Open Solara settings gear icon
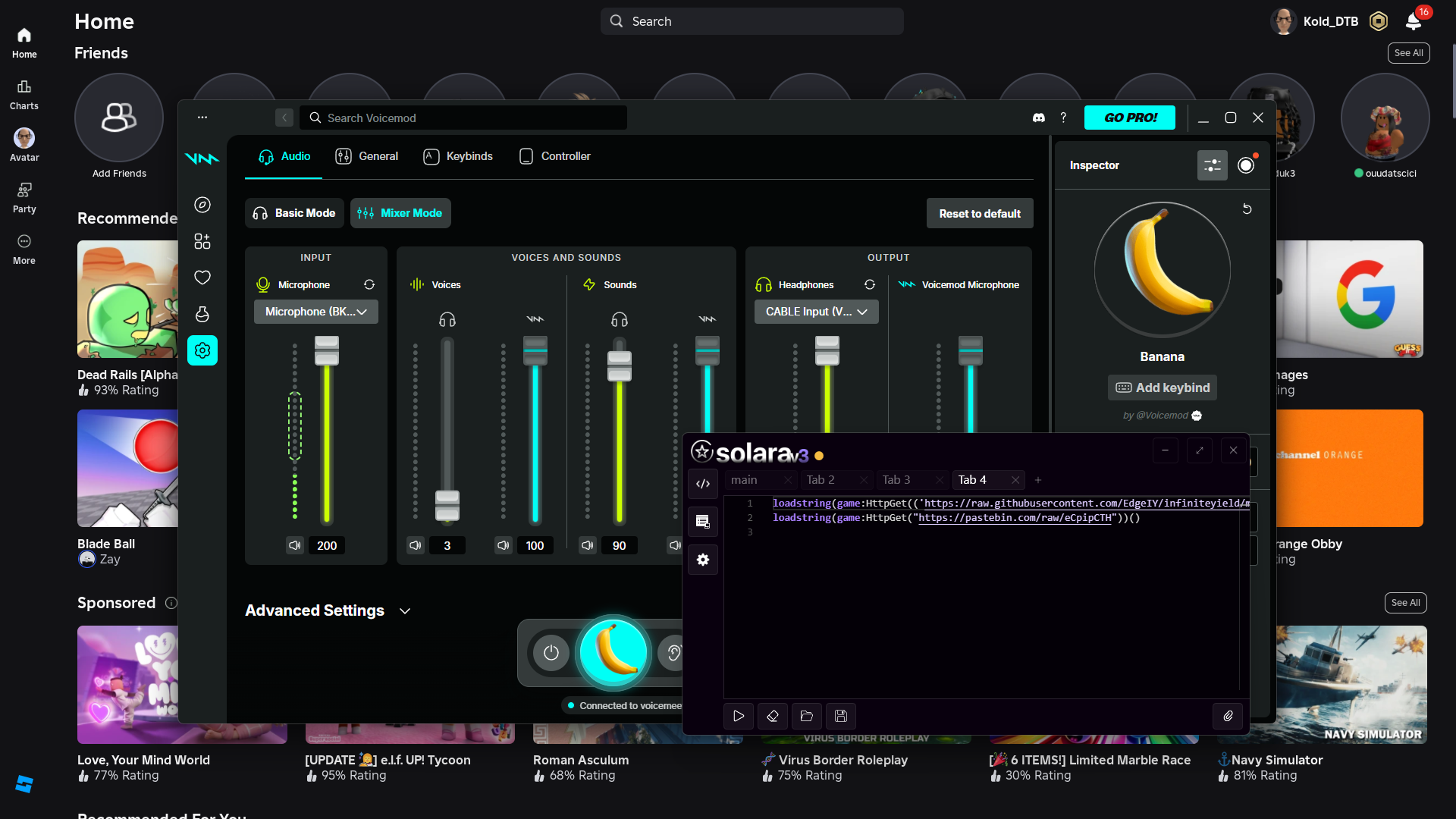Image resolution: width=1456 pixels, height=819 pixels. (x=702, y=560)
